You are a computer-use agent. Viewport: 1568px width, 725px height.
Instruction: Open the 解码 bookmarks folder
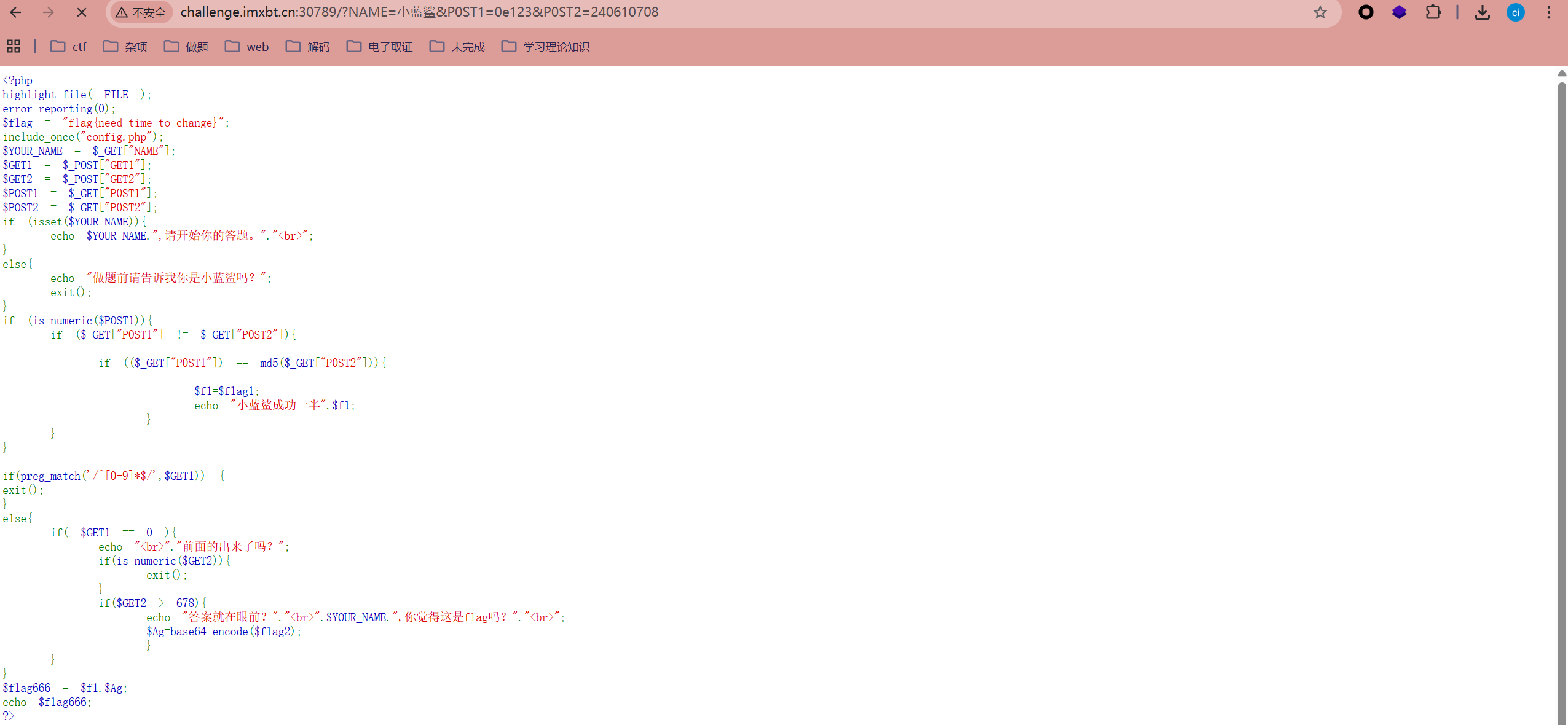(308, 47)
